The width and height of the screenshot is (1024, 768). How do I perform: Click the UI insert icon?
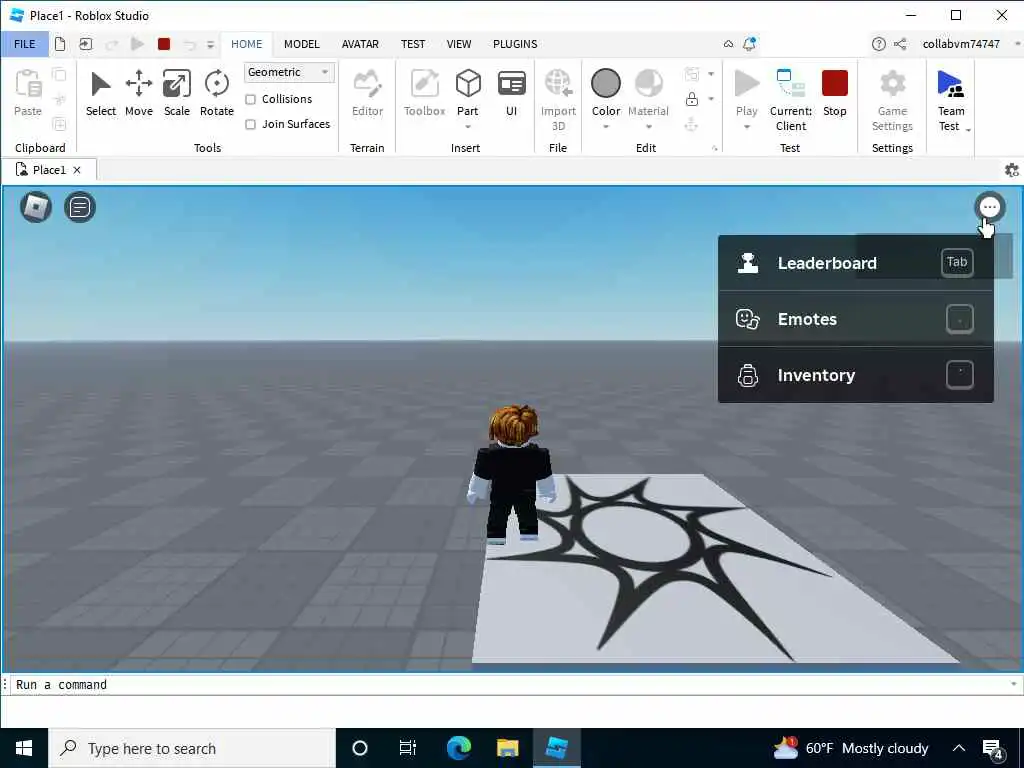[511, 85]
